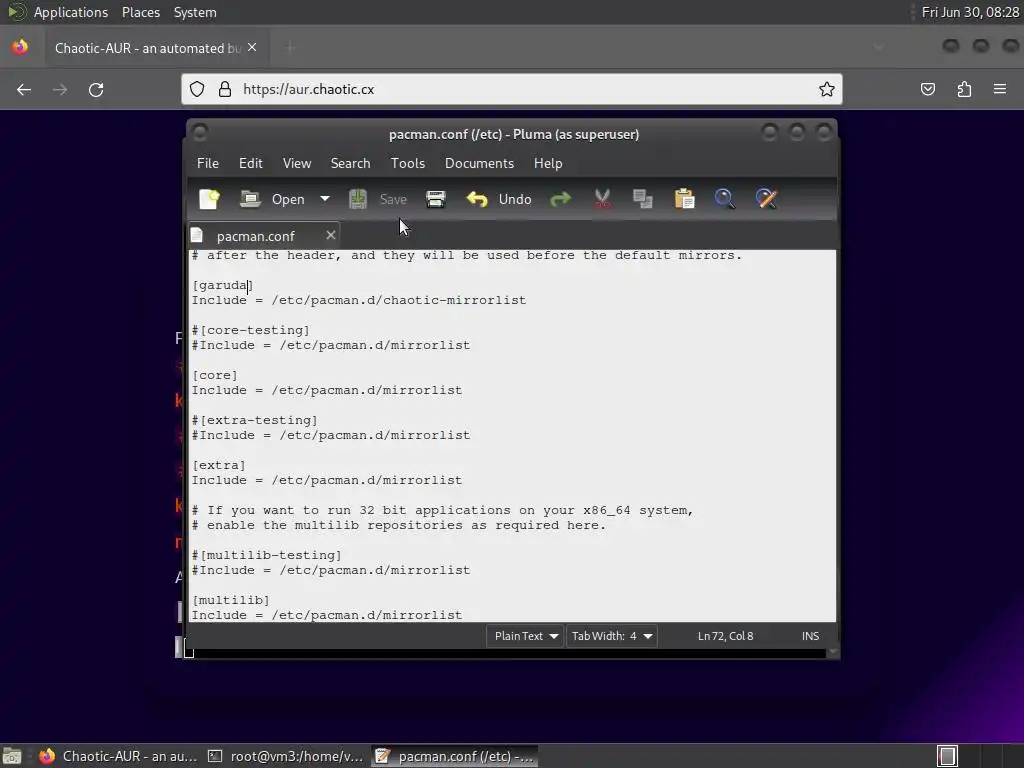The image size is (1024, 768).
Task: Open the Documents menu
Action: coord(479,163)
